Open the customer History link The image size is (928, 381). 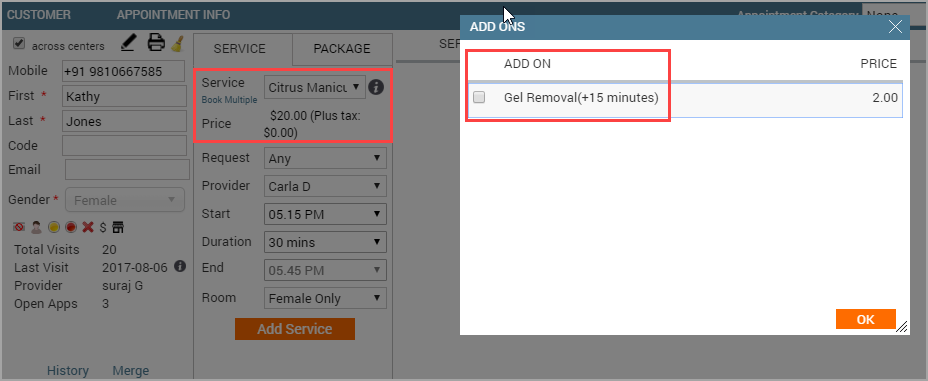(67, 370)
